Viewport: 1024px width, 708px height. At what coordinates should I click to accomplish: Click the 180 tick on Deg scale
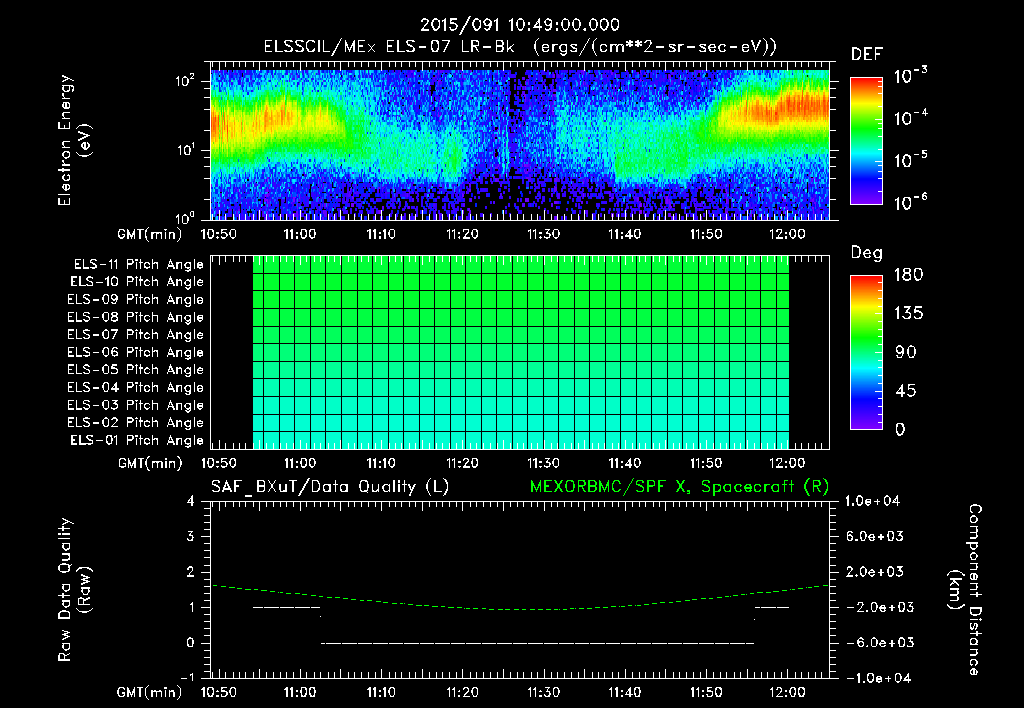coord(909,275)
